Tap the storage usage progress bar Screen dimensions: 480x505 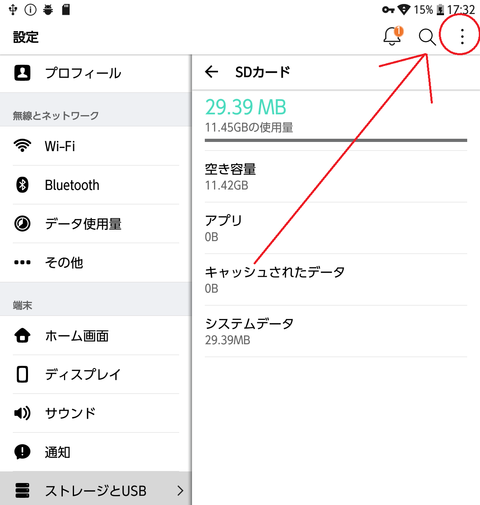(x=336, y=140)
